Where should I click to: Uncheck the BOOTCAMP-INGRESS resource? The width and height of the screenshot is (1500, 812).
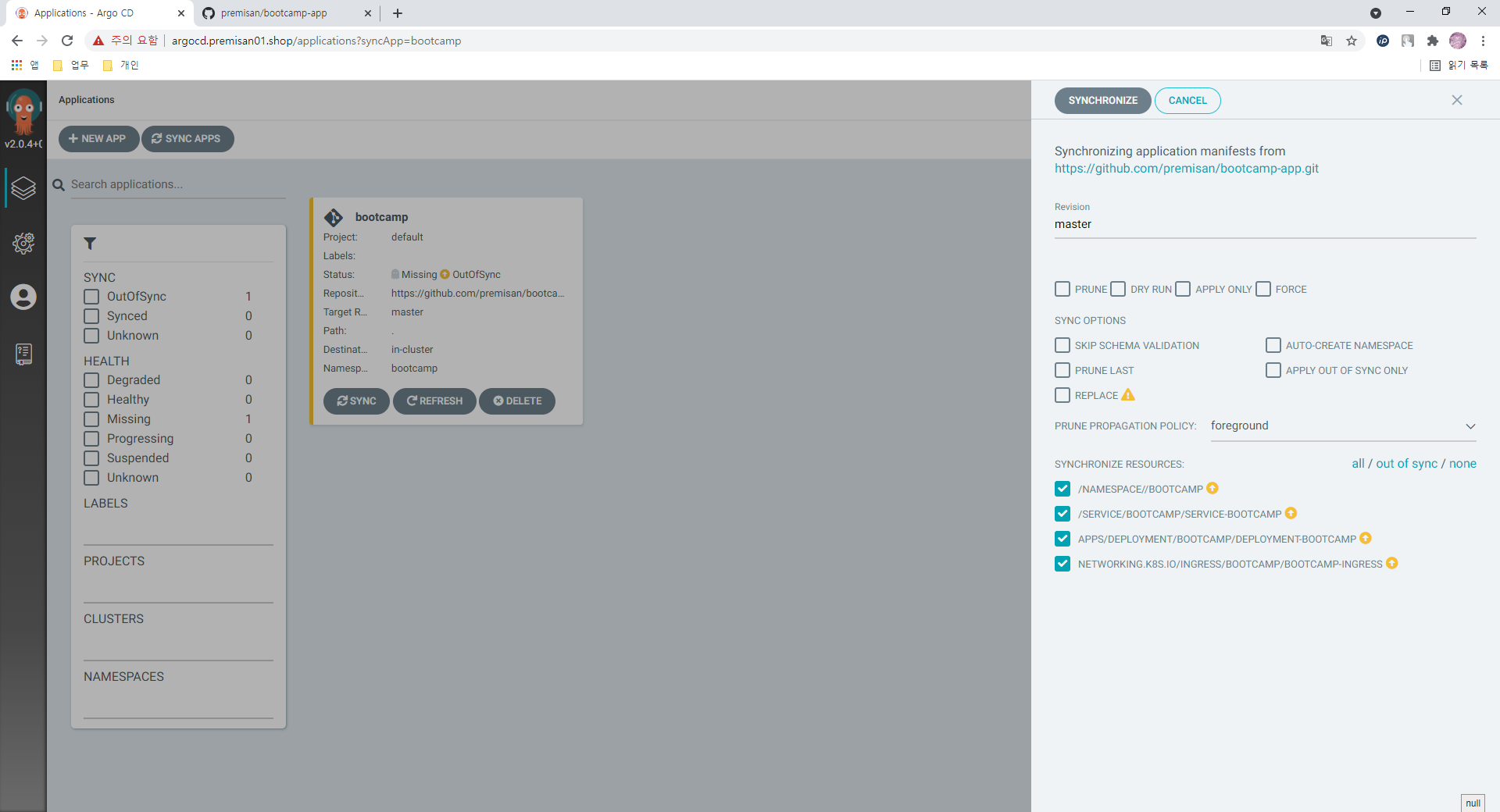1062,564
